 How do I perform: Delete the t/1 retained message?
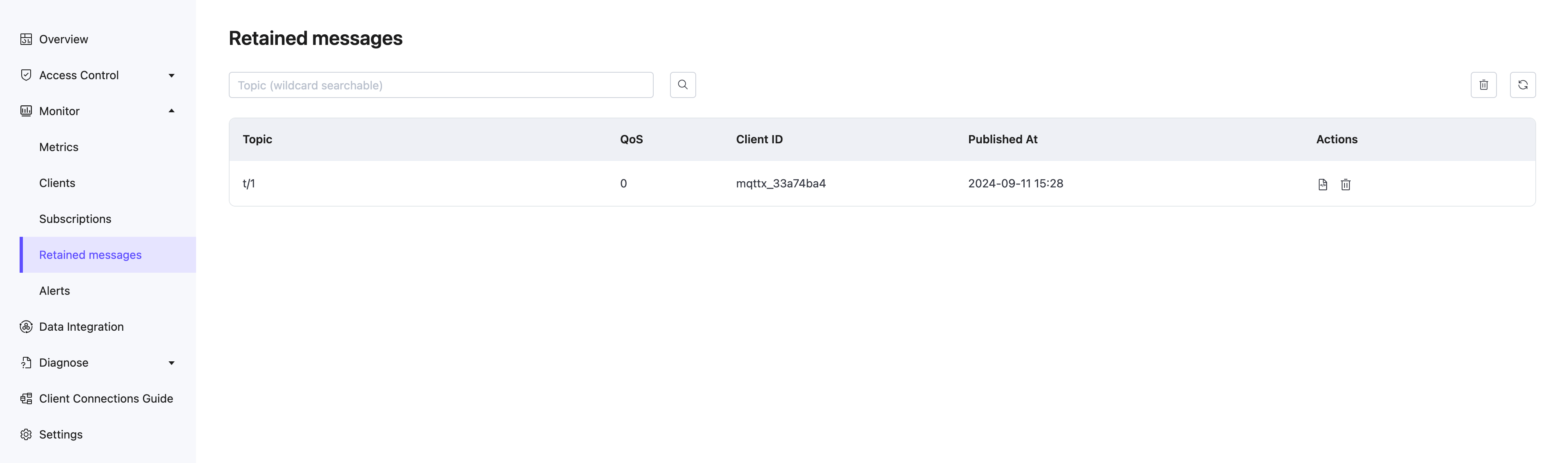click(x=1345, y=185)
